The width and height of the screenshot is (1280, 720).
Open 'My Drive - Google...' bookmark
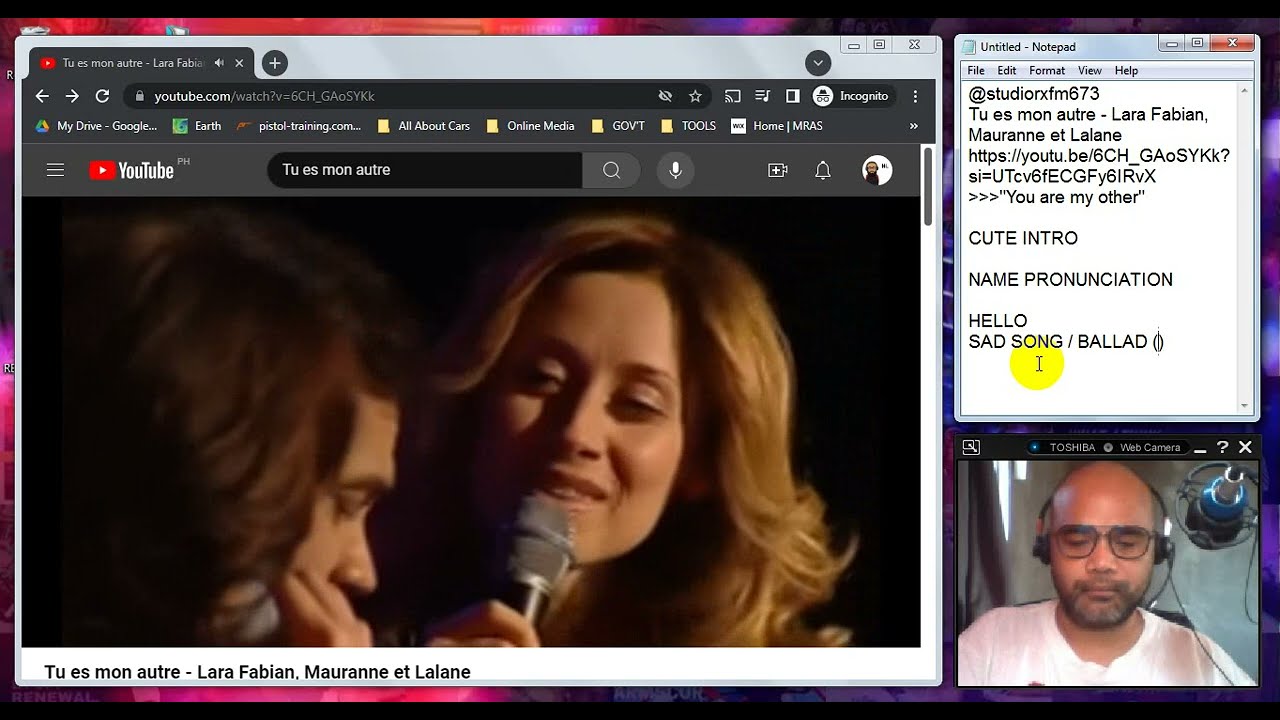[x=96, y=126]
